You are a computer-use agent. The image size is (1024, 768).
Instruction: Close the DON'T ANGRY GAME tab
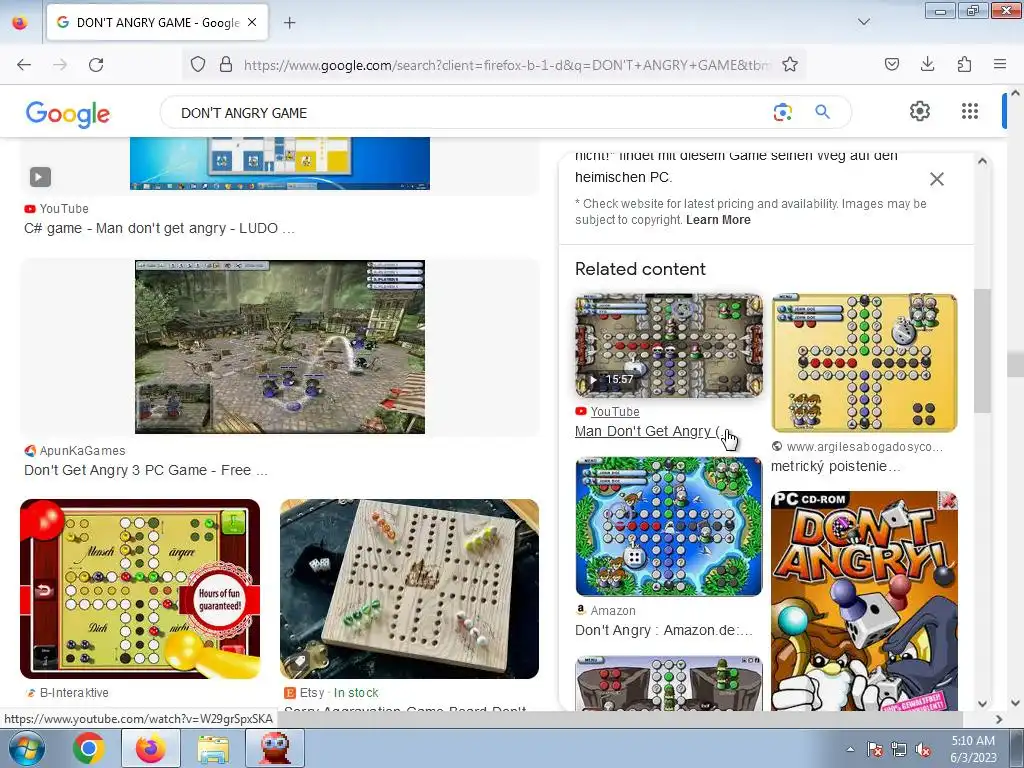coord(252,22)
